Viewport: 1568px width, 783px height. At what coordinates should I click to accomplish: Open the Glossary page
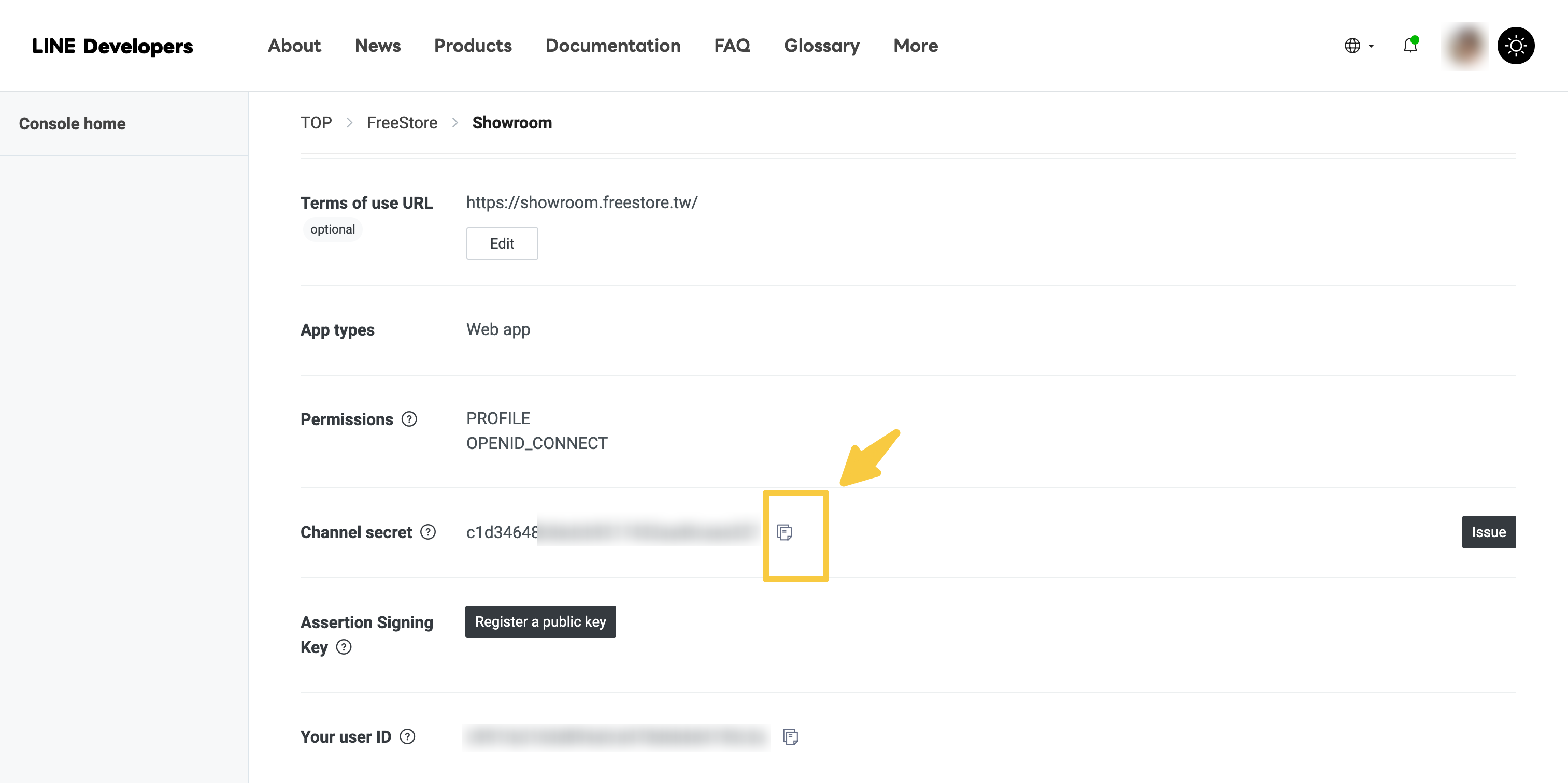coord(821,46)
